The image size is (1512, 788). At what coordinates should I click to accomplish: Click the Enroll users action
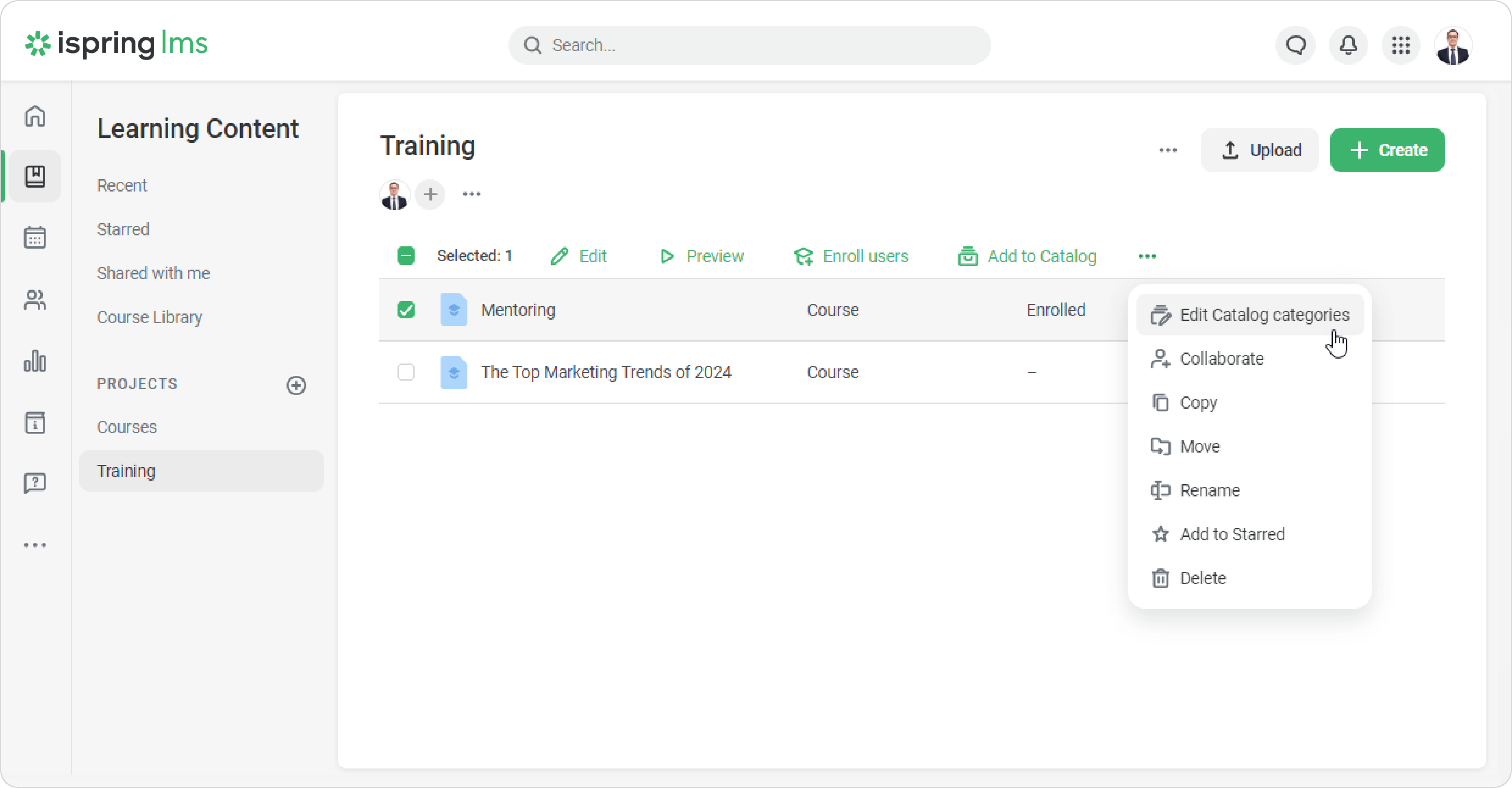click(851, 256)
